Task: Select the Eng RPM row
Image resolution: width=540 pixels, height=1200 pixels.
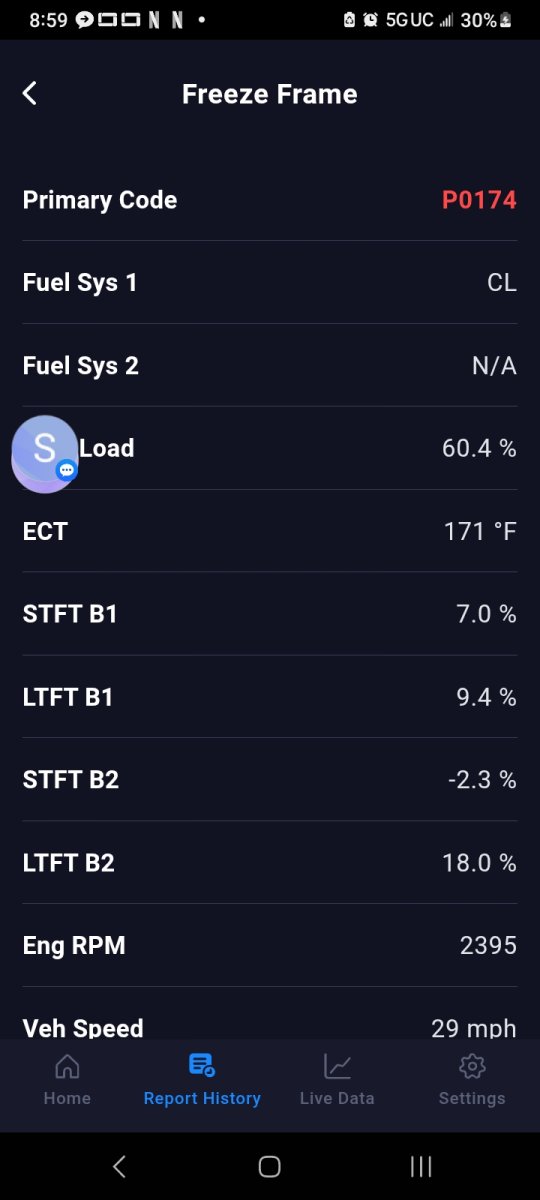Action: tap(270, 945)
